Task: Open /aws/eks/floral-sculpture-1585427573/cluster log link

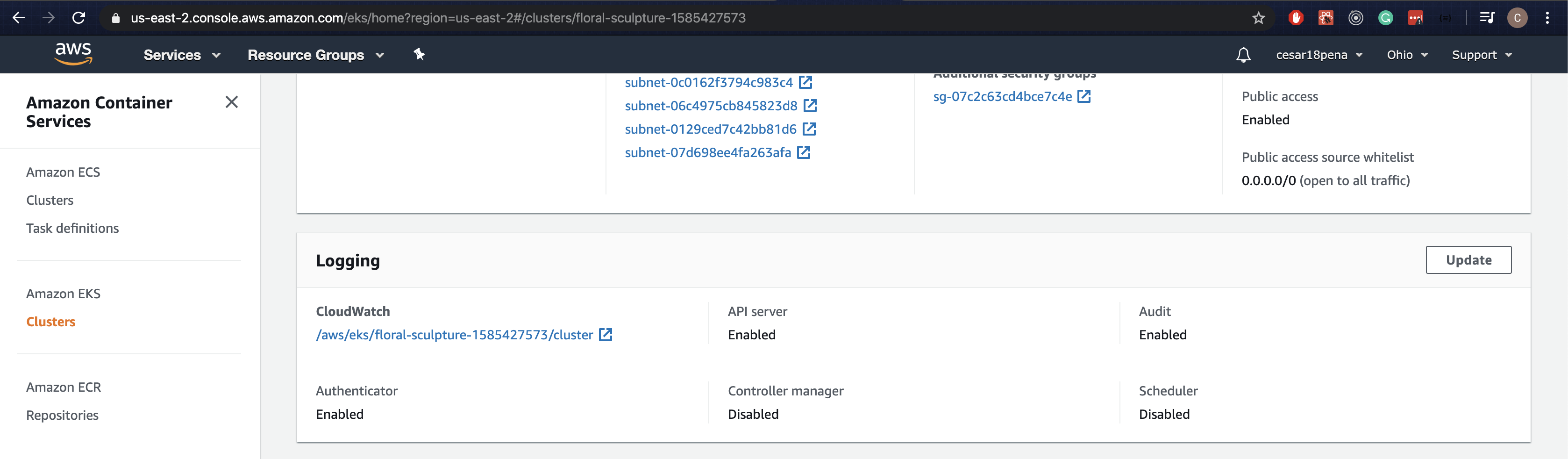Action: (x=454, y=335)
